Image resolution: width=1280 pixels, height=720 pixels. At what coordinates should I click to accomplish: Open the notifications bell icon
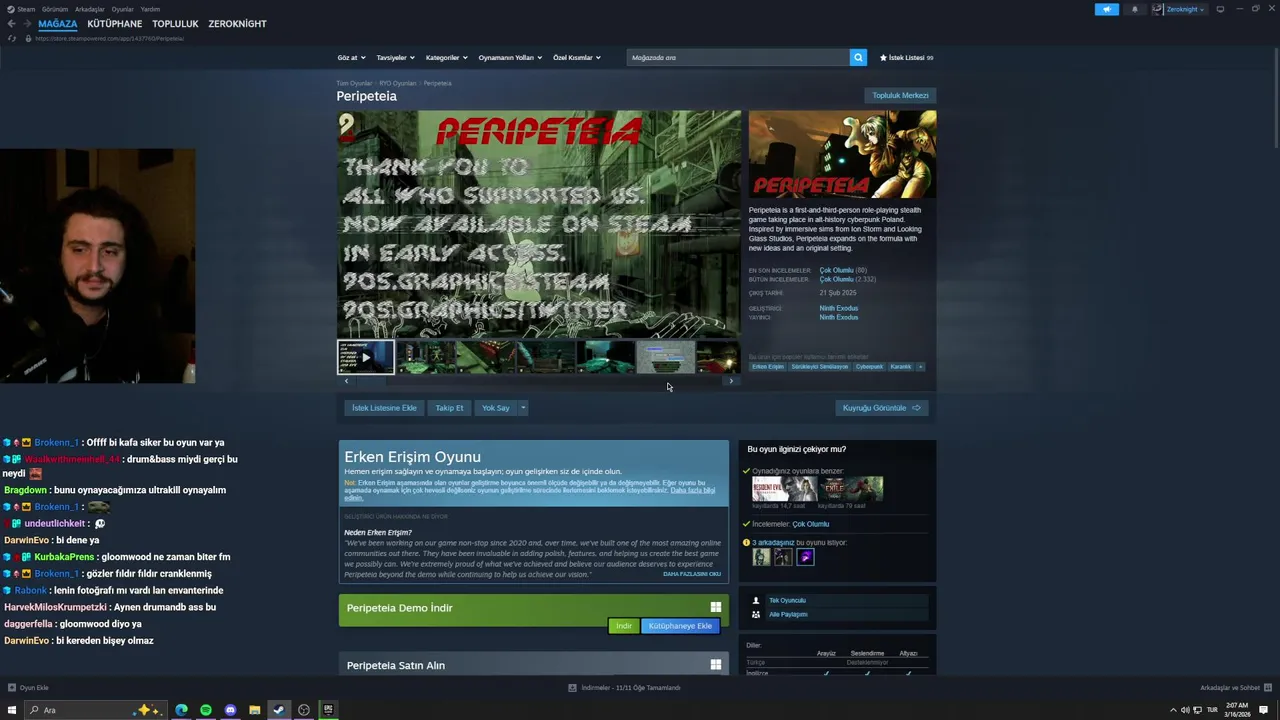[1134, 9]
